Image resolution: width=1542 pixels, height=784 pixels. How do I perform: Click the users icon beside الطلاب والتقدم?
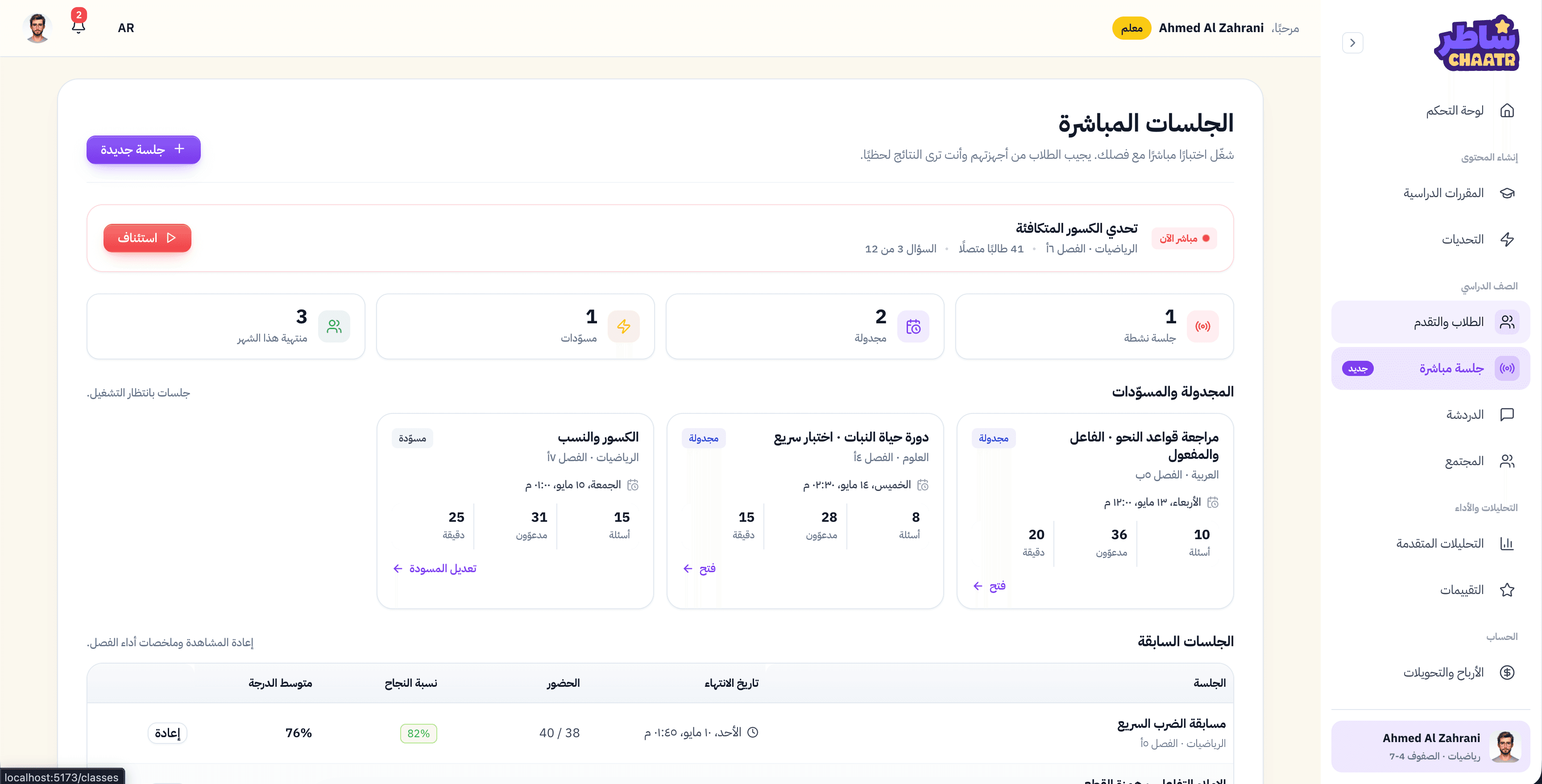coord(1507,322)
